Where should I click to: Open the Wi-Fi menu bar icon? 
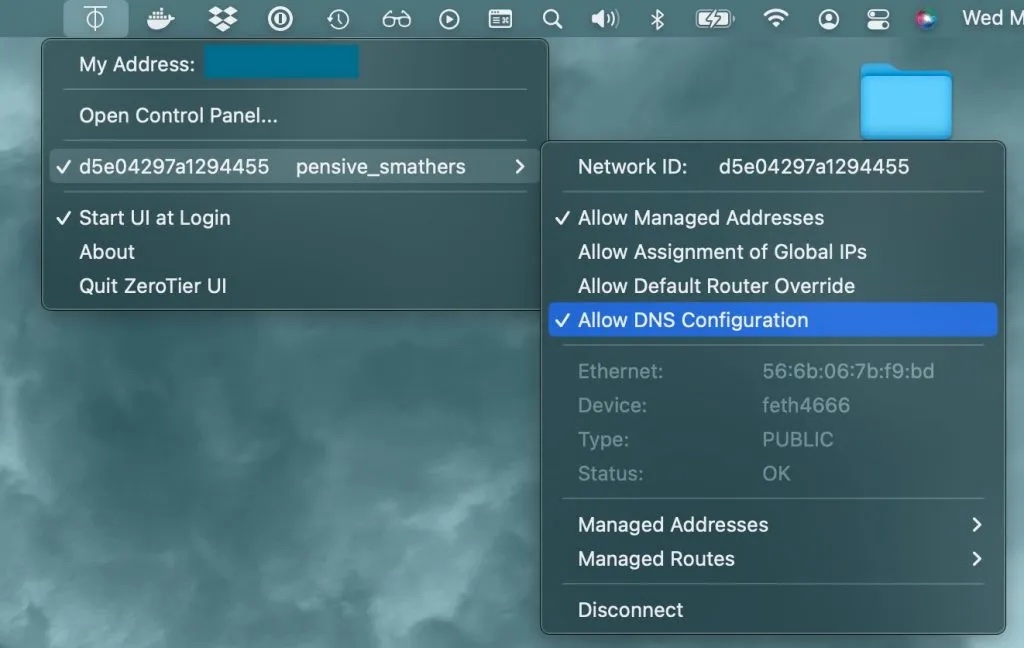[x=775, y=19]
